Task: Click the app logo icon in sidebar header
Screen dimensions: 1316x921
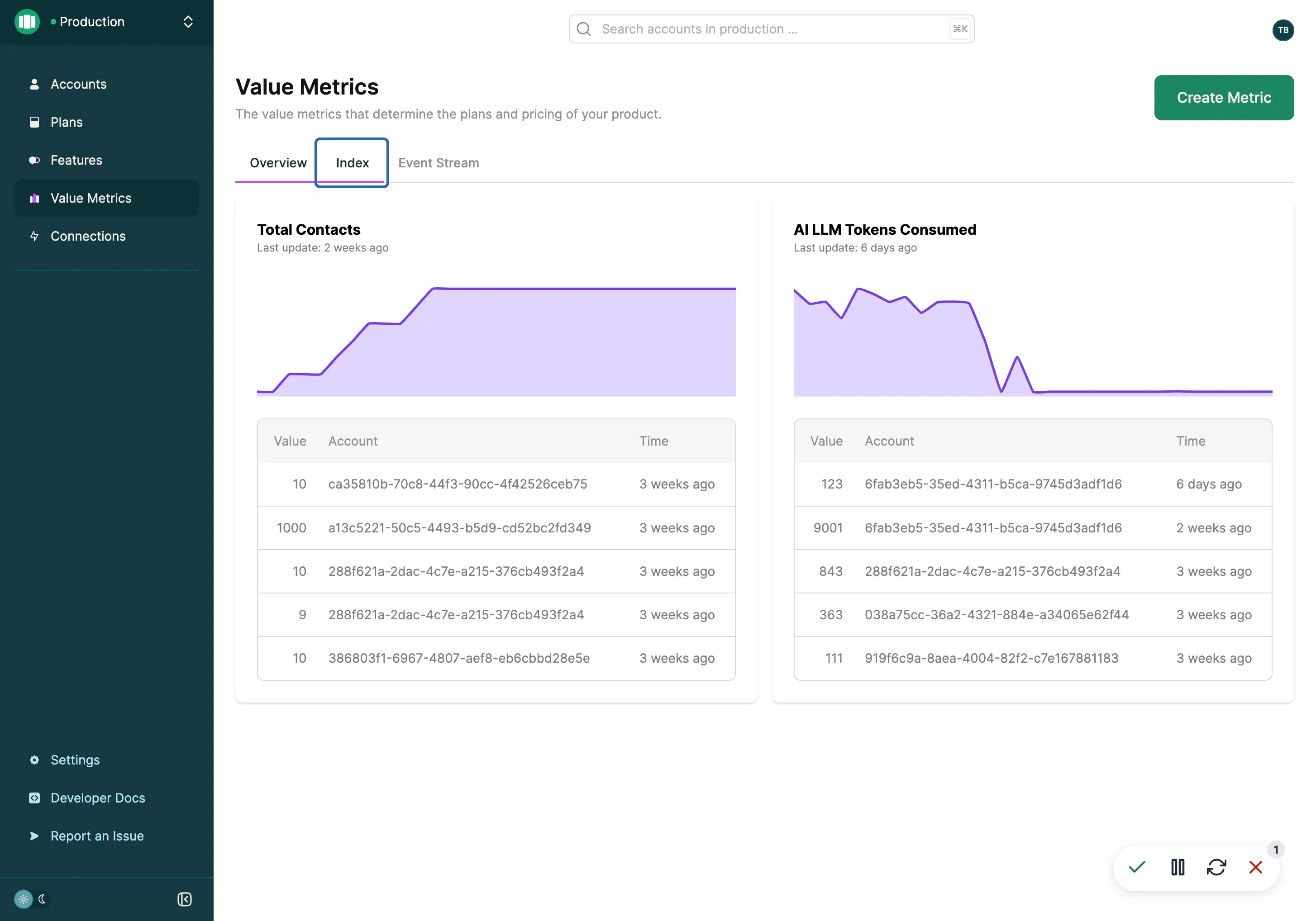Action: pos(27,22)
